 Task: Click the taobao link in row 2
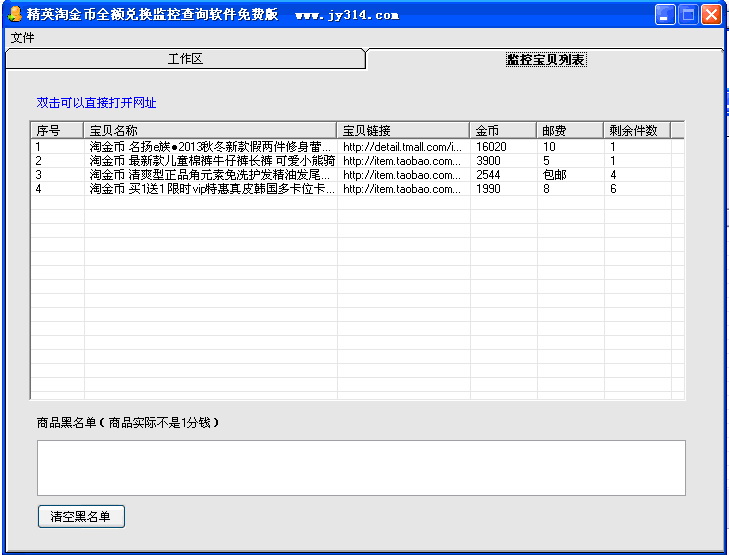click(x=402, y=161)
